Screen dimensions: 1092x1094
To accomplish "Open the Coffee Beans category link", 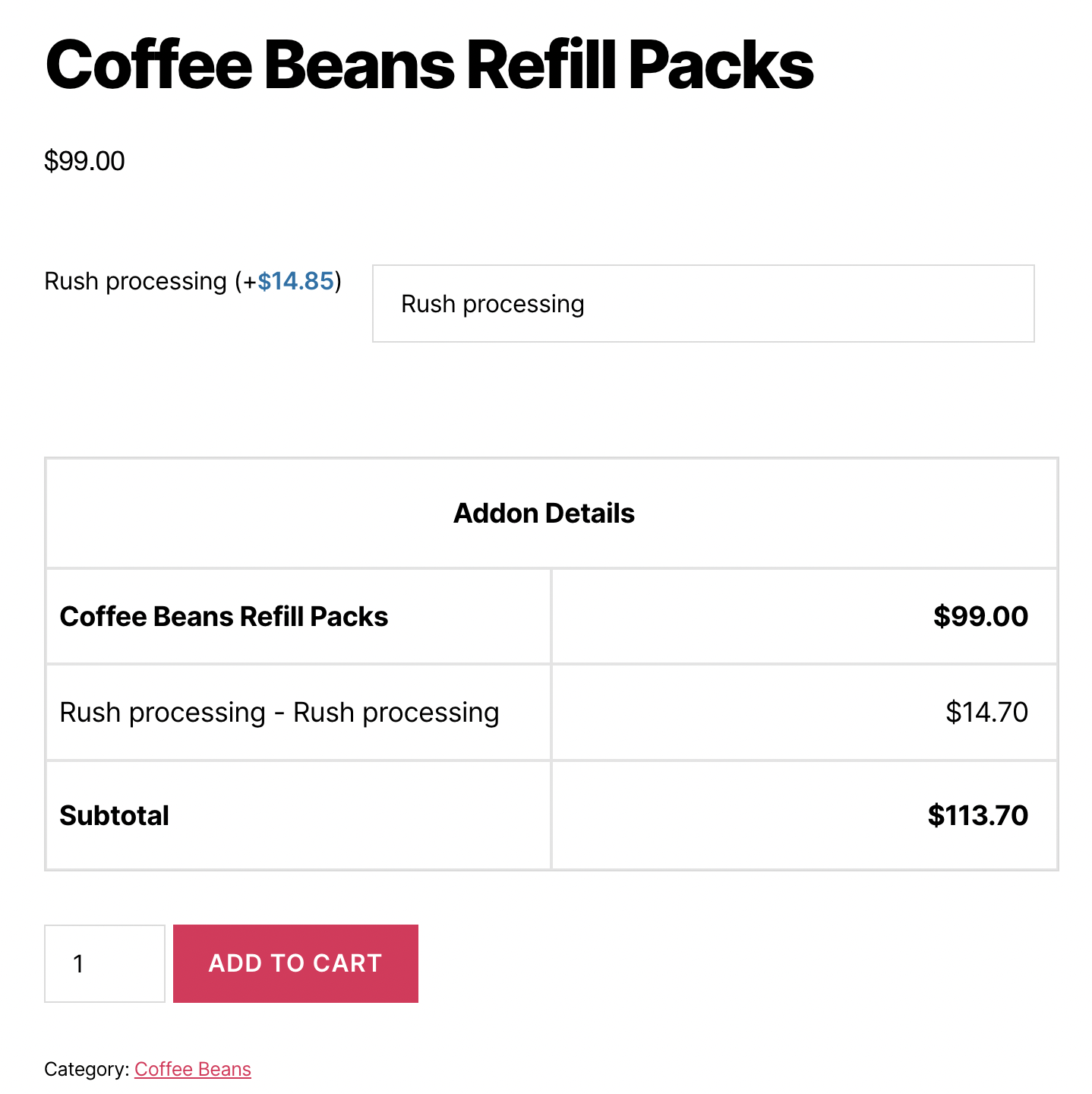I will point(193,1069).
